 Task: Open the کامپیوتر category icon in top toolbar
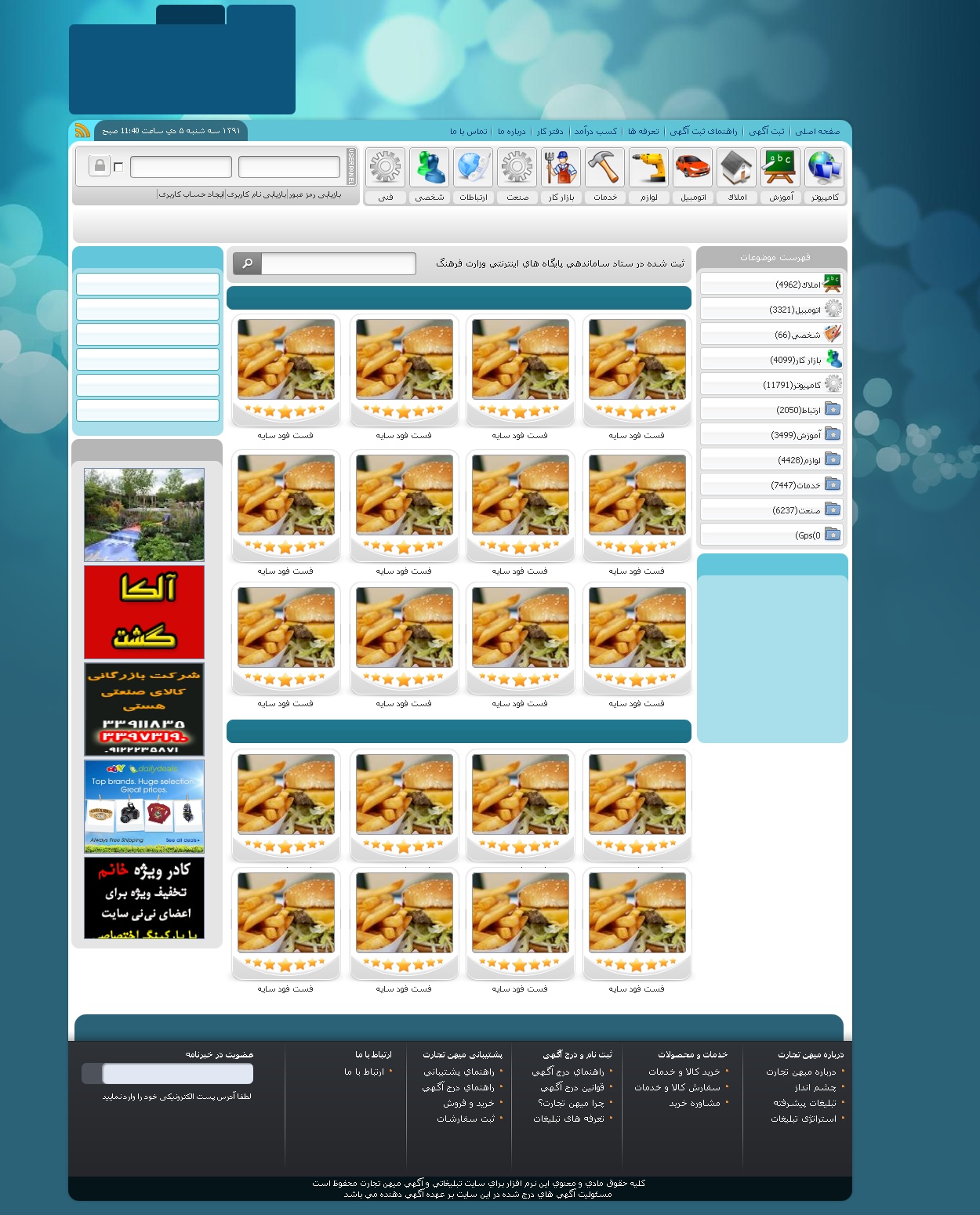[824, 168]
